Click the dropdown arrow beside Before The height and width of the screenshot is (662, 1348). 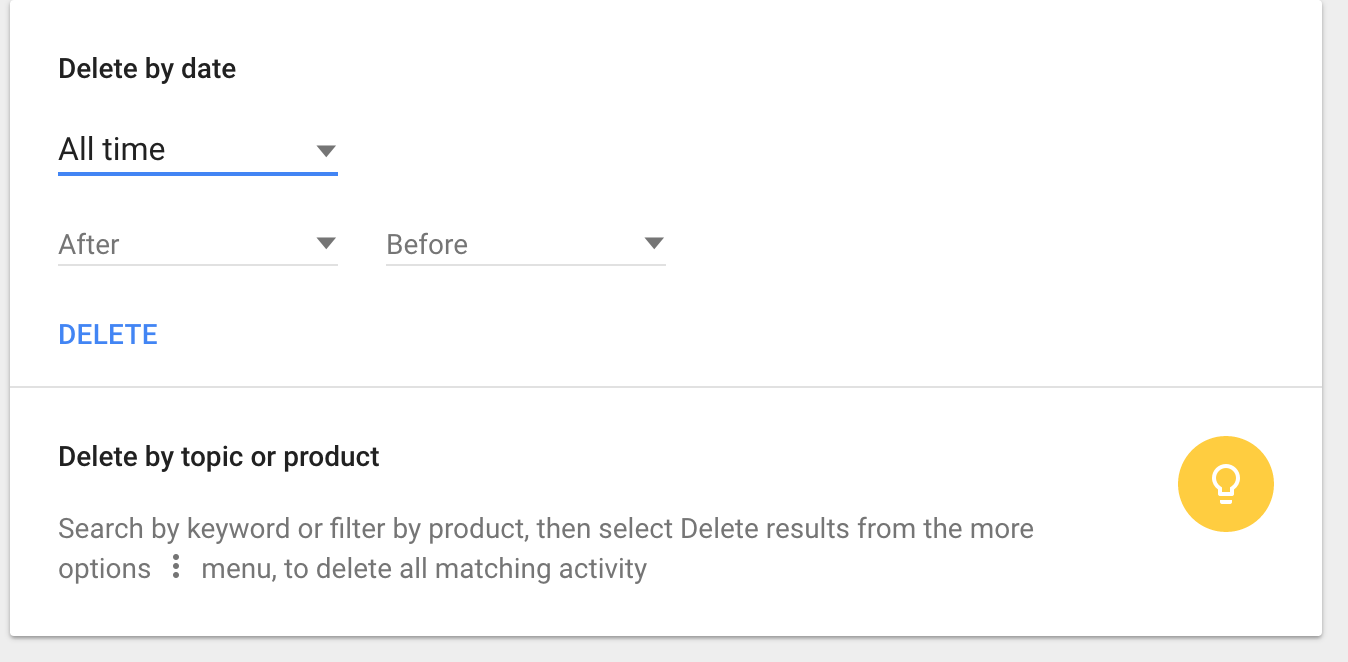point(654,242)
